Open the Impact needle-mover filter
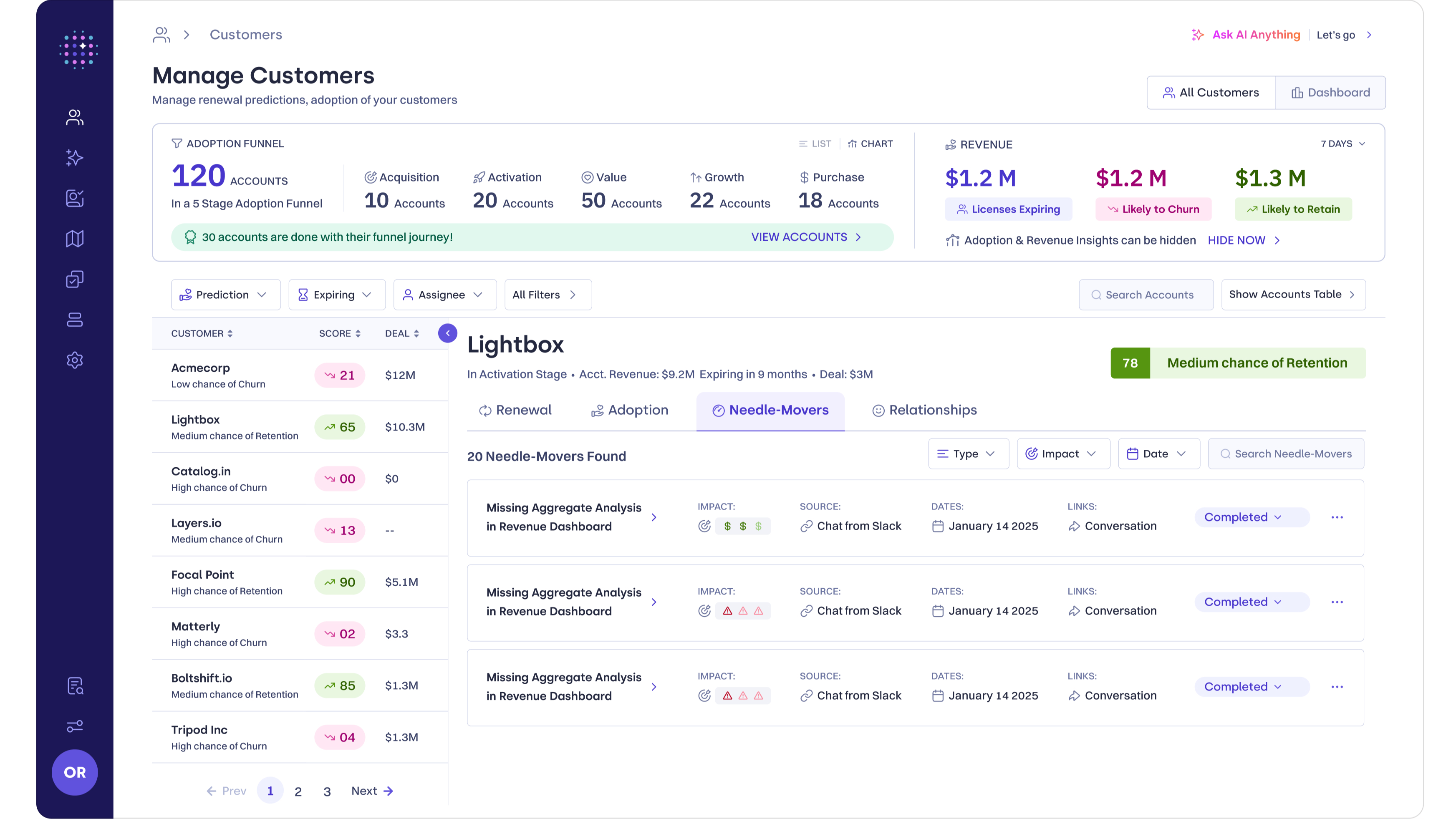This screenshot has height=819, width=1456. [1063, 454]
